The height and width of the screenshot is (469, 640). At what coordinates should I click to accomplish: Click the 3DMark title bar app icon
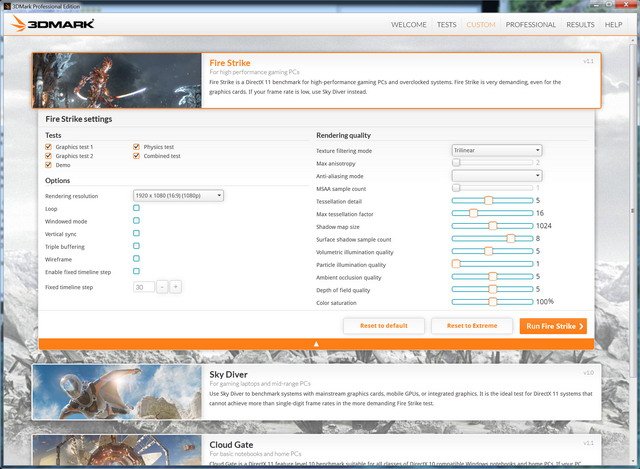pos(7,6)
